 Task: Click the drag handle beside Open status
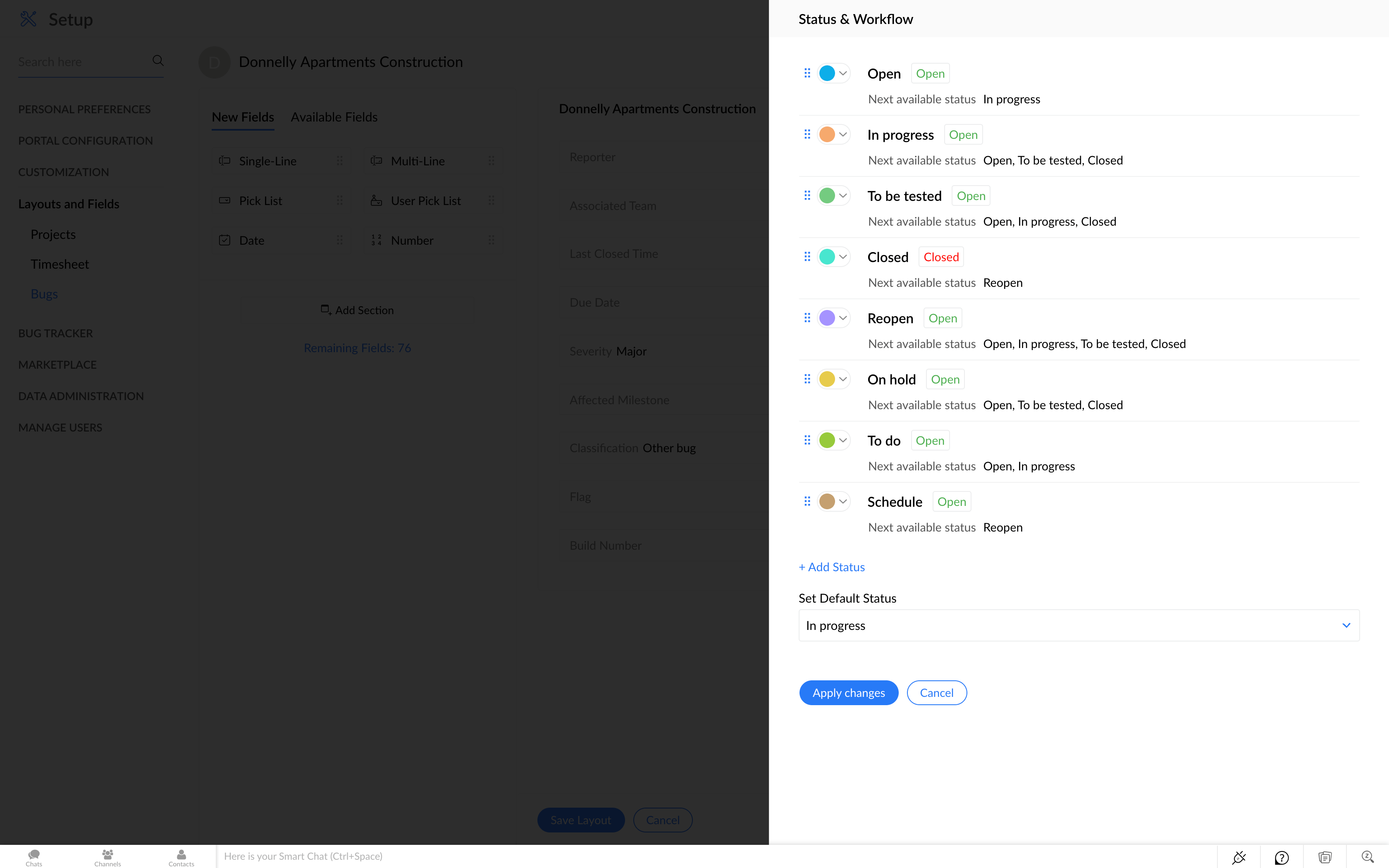pos(807,73)
